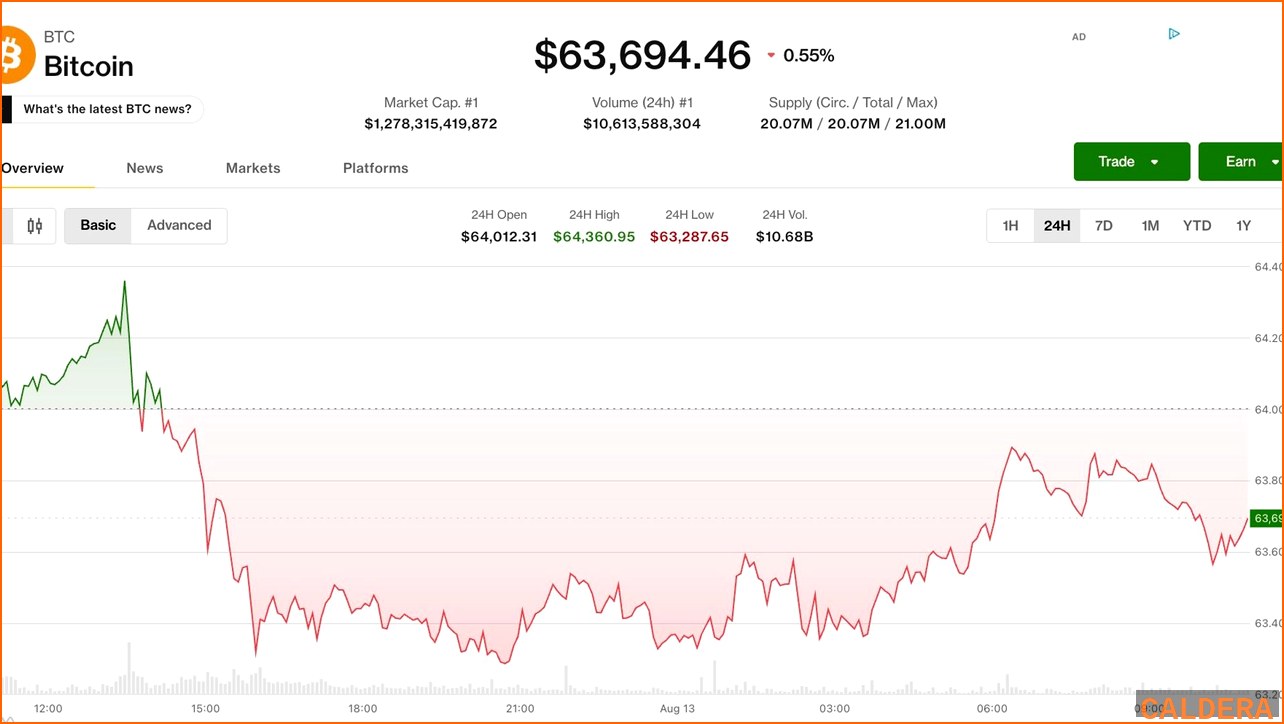Image resolution: width=1284 pixels, height=724 pixels.
Task: Select the 24H time range
Action: click(1057, 226)
